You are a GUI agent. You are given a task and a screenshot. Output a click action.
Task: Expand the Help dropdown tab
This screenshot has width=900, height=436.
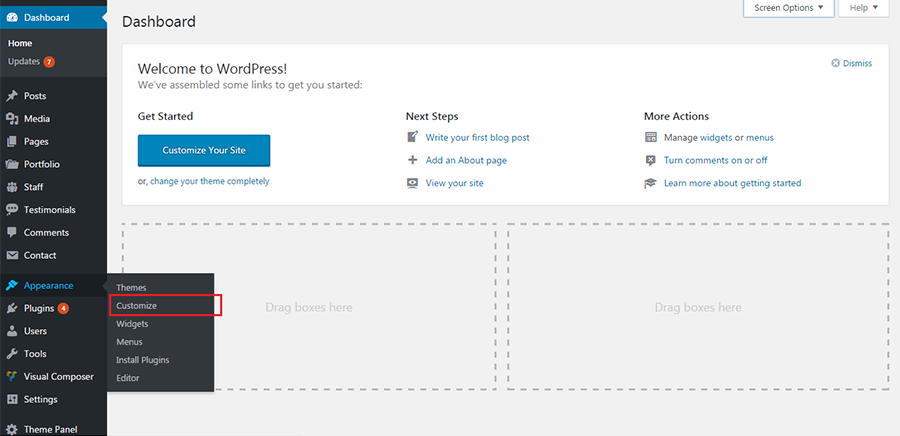tap(864, 8)
